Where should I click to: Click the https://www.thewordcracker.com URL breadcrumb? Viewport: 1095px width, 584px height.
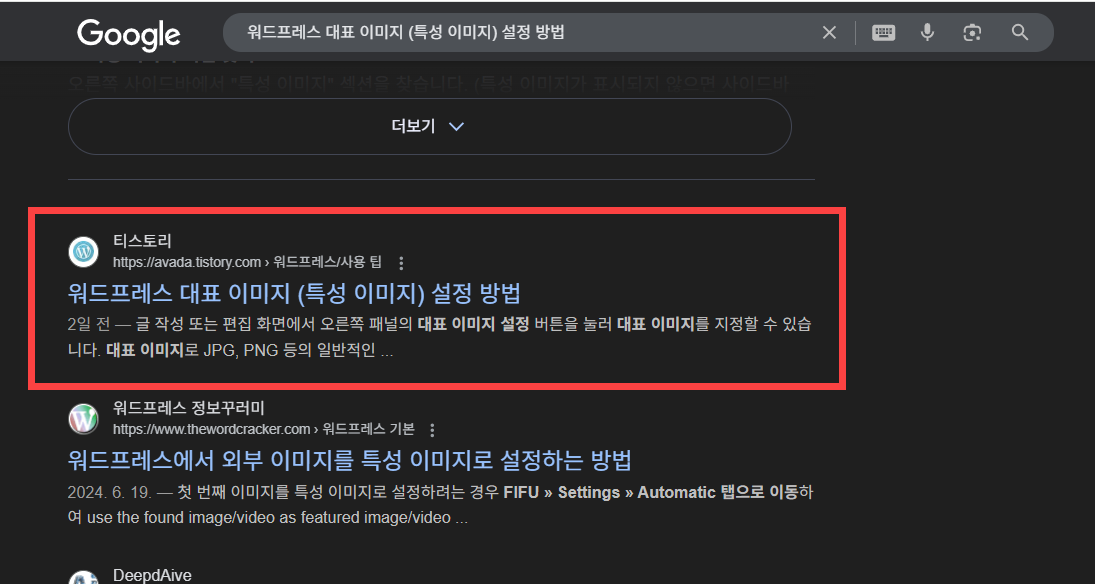[264, 430]
